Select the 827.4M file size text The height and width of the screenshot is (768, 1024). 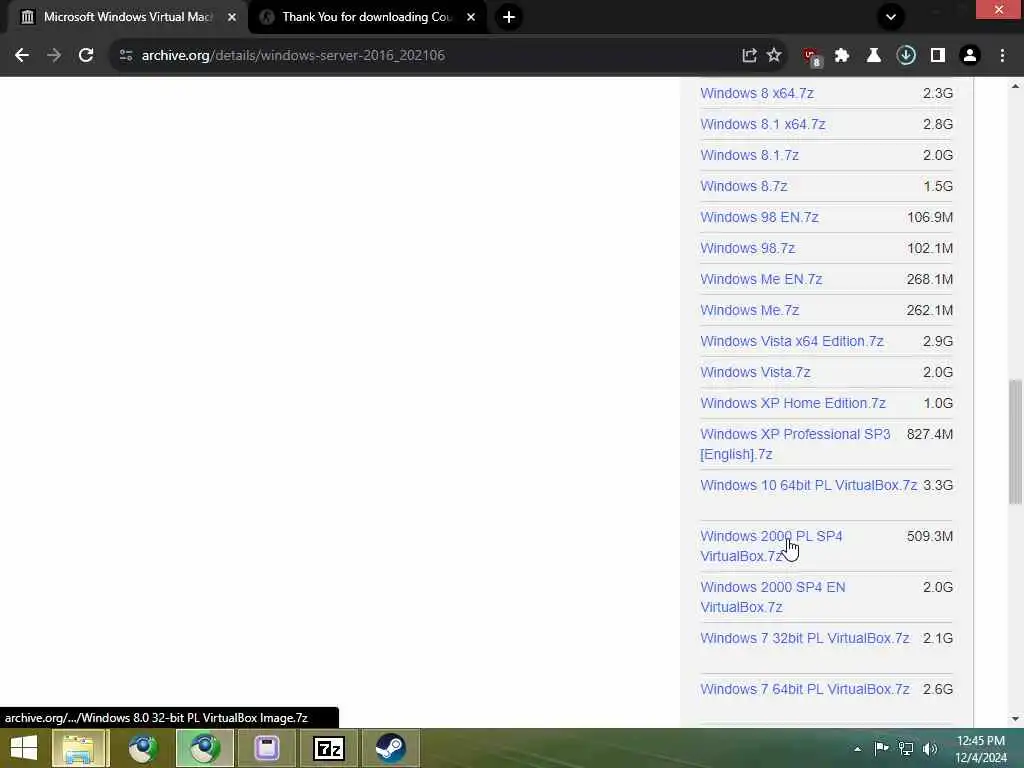pos(930,434)
